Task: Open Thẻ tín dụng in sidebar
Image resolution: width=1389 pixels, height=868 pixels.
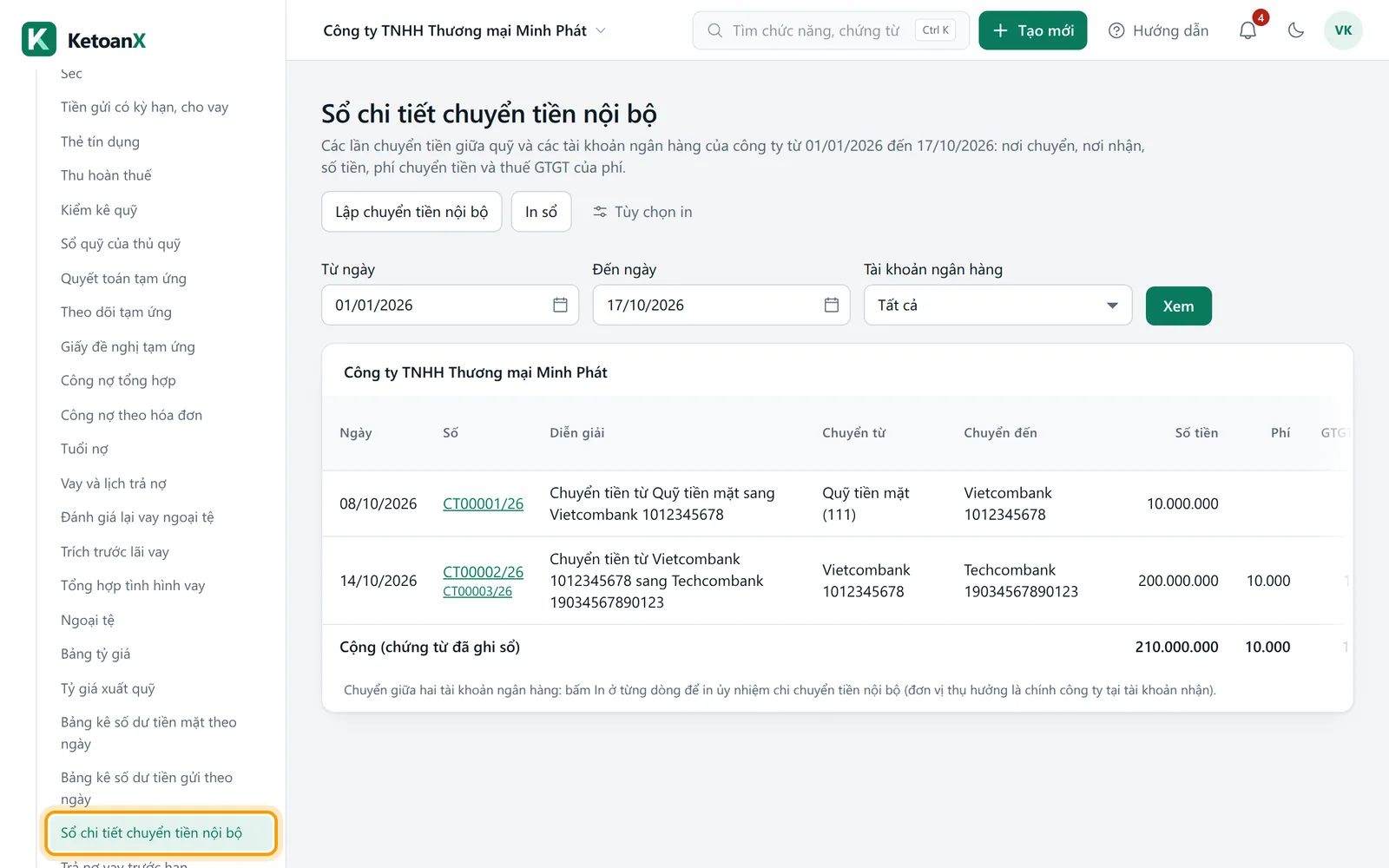Action: (100, 141)
